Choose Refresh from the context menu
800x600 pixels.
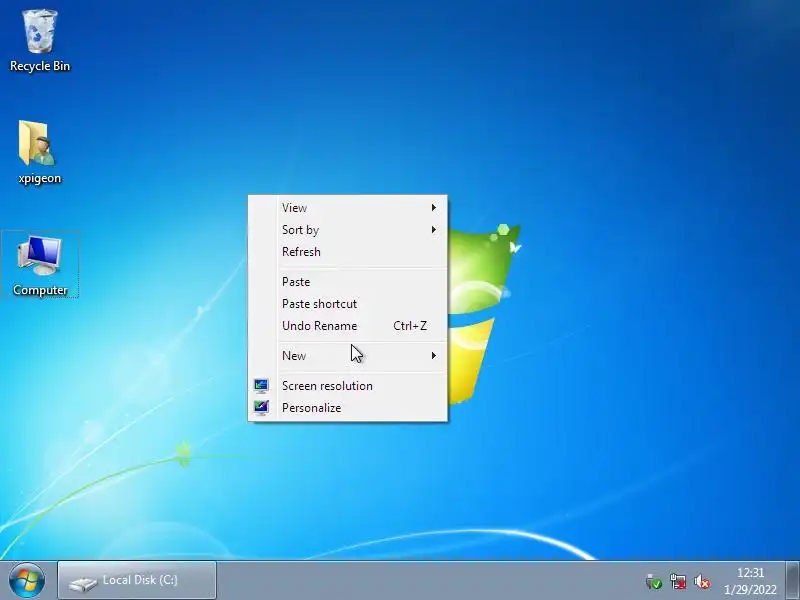tap(347, 252)
